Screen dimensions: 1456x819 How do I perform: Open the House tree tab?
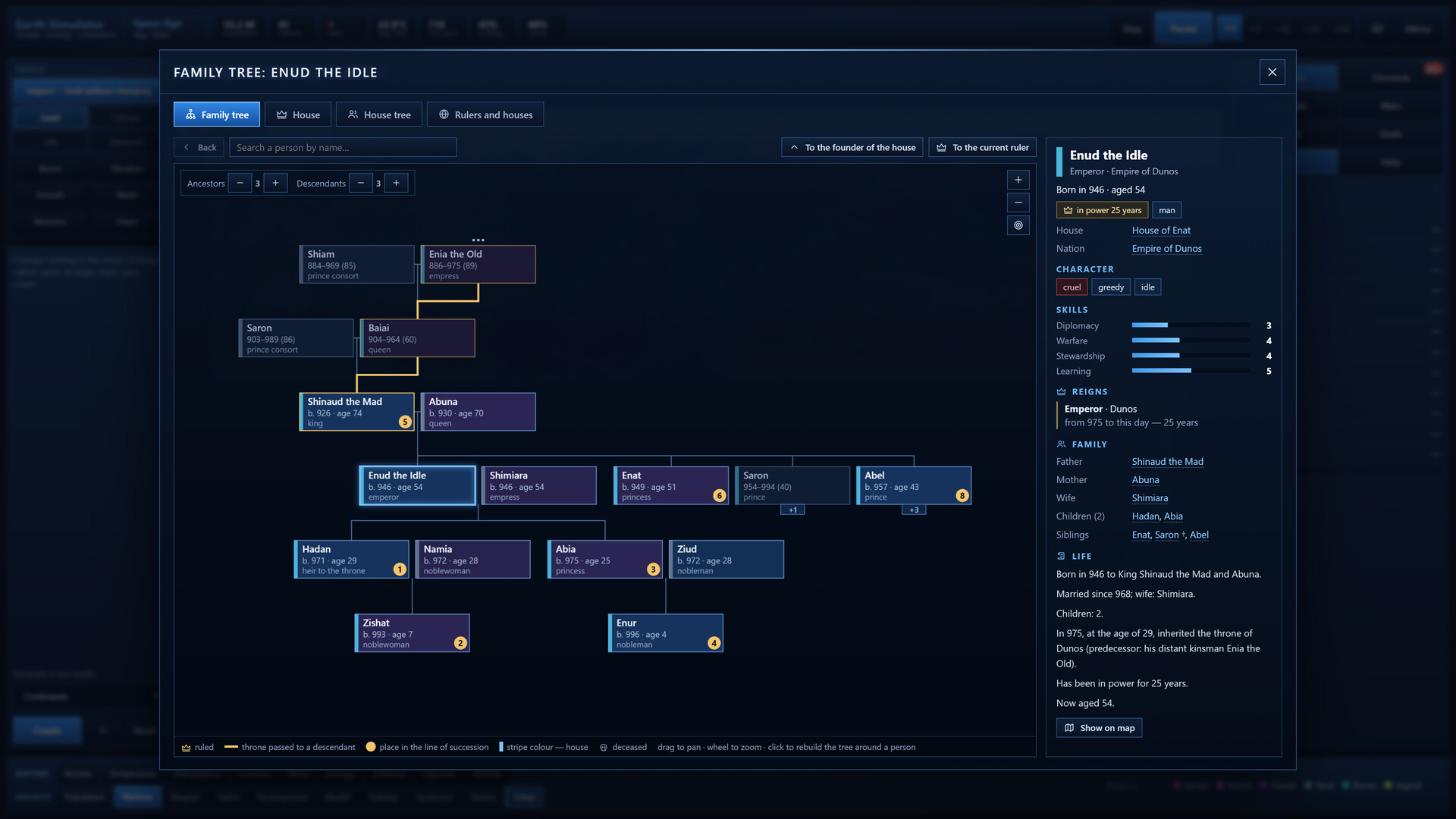coord(379,115)
